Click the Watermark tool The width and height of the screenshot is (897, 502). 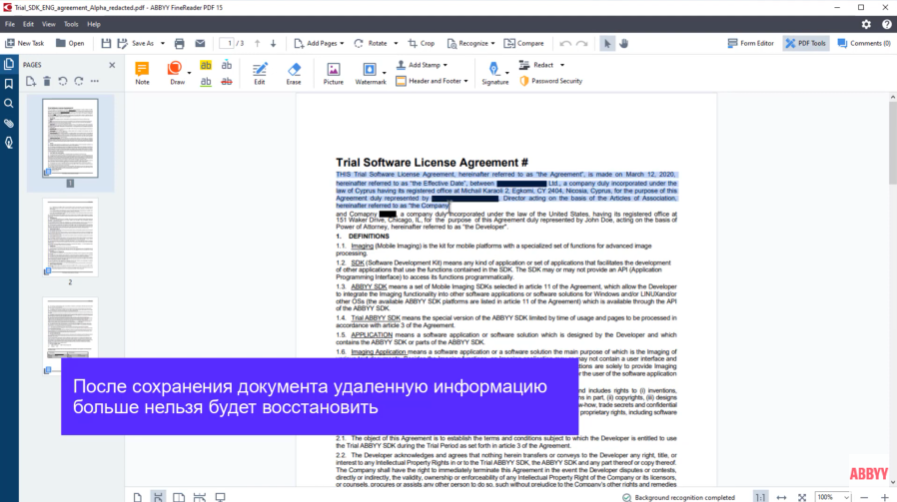[x=370, y=73]
